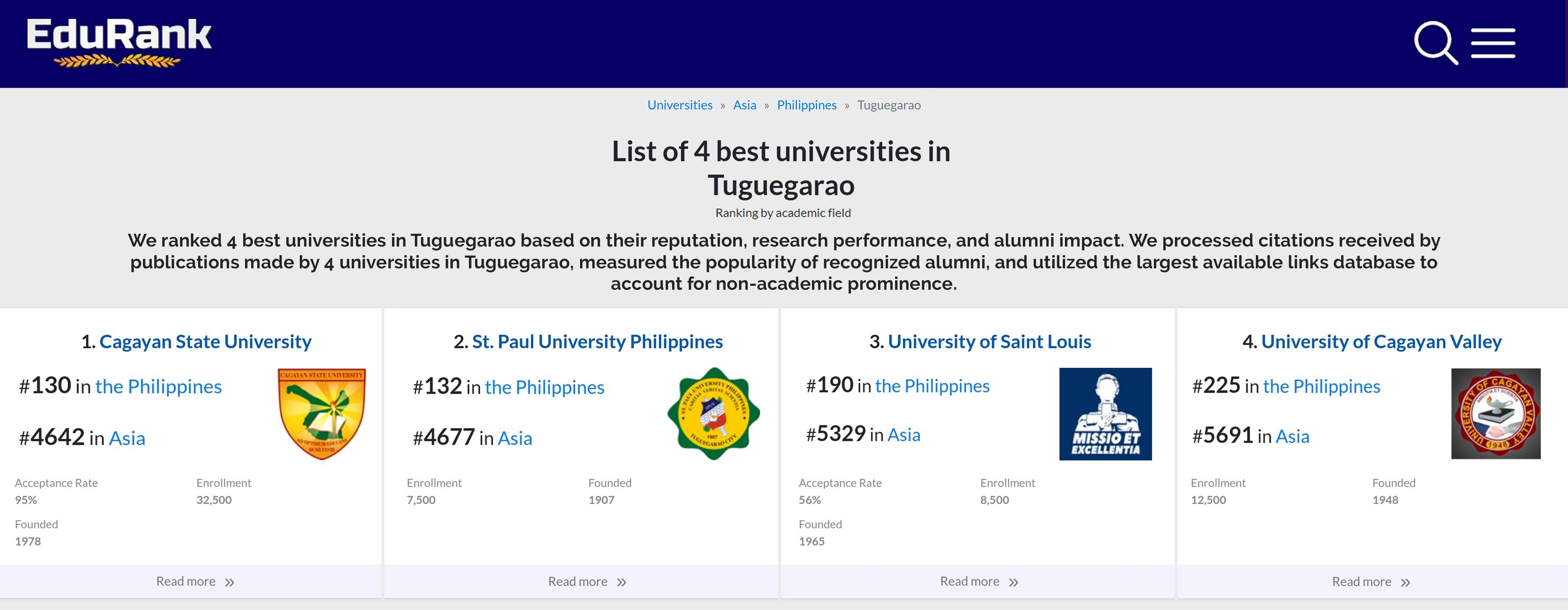This screenshot has width=1568, height=610.
Task: Click the #225 rank number
Action: point(1216,385)
